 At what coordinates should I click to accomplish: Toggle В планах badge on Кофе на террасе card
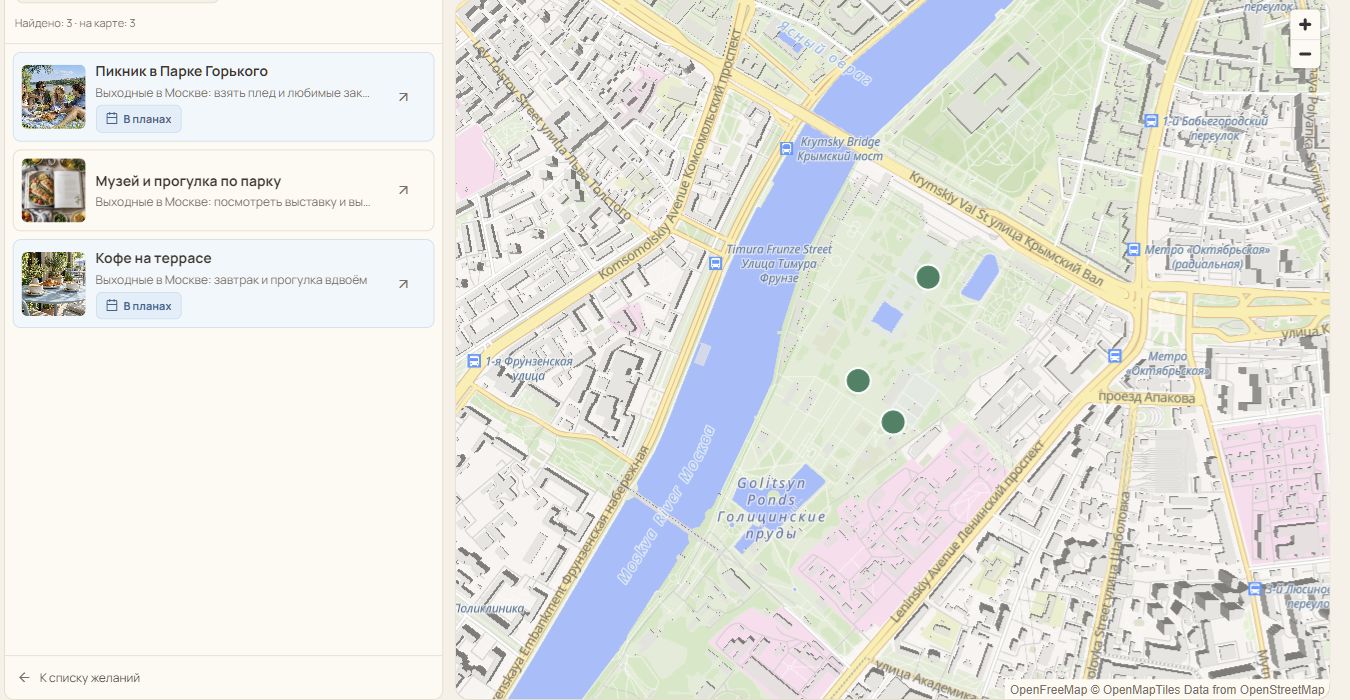click(x=139, y=306)
